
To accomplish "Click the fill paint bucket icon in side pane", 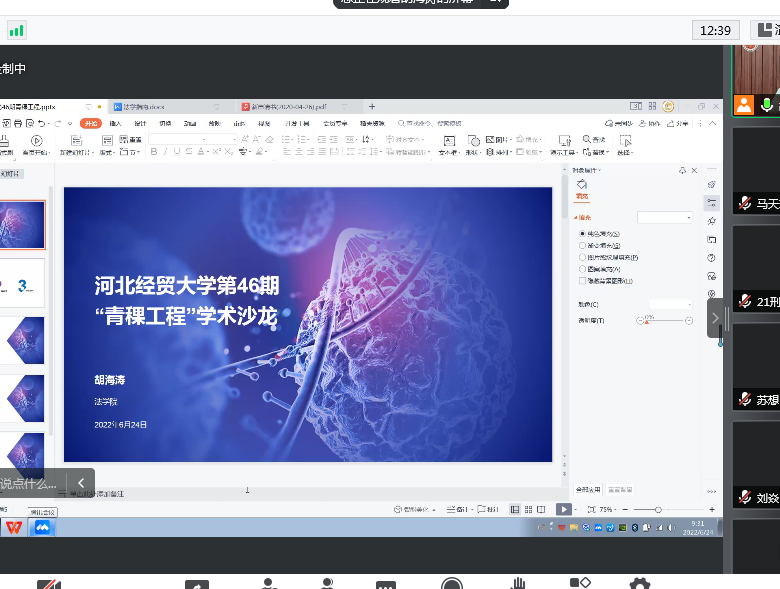I will 582,185.
